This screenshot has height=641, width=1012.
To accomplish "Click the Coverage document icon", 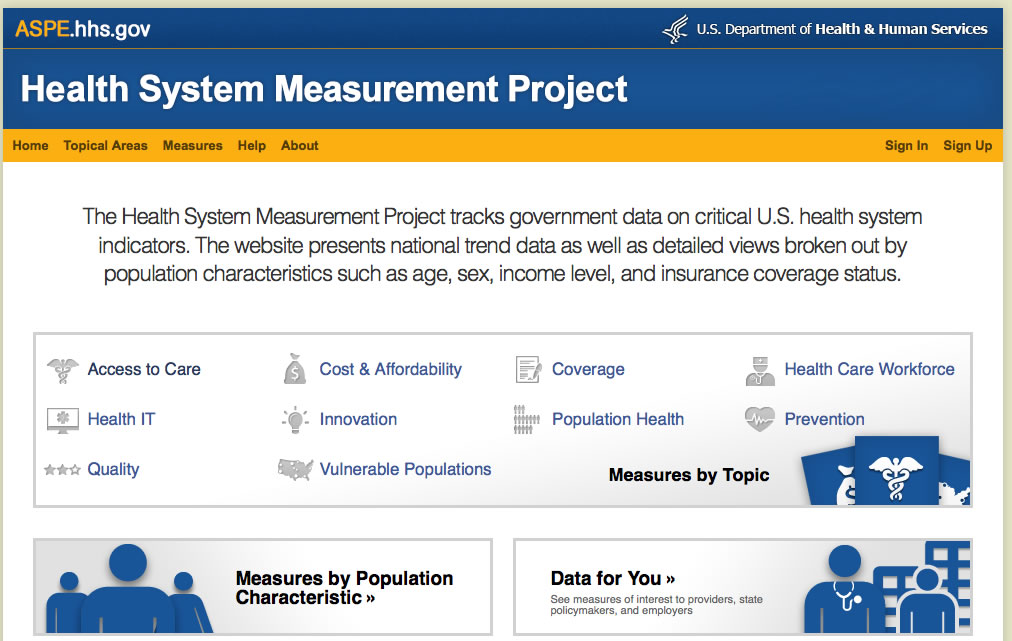I will (528, 370).
